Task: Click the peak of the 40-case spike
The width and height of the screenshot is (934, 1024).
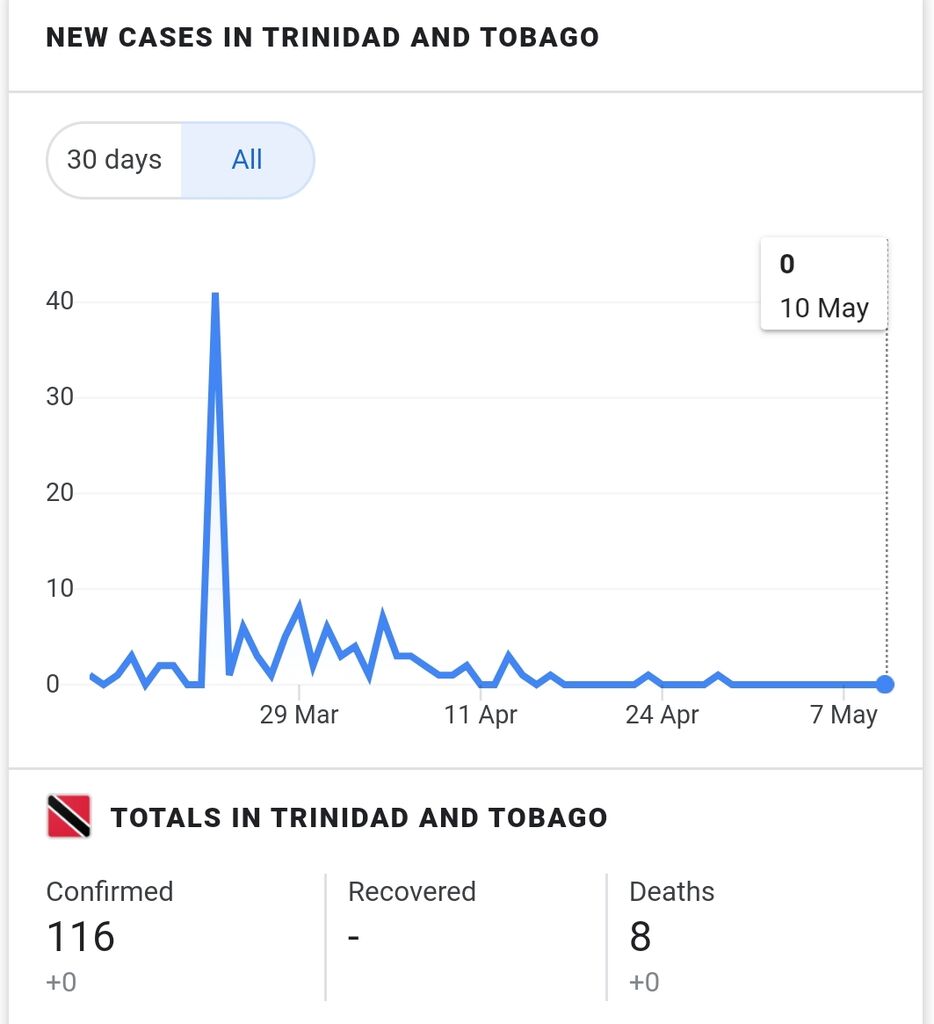Action: (215, 296)
